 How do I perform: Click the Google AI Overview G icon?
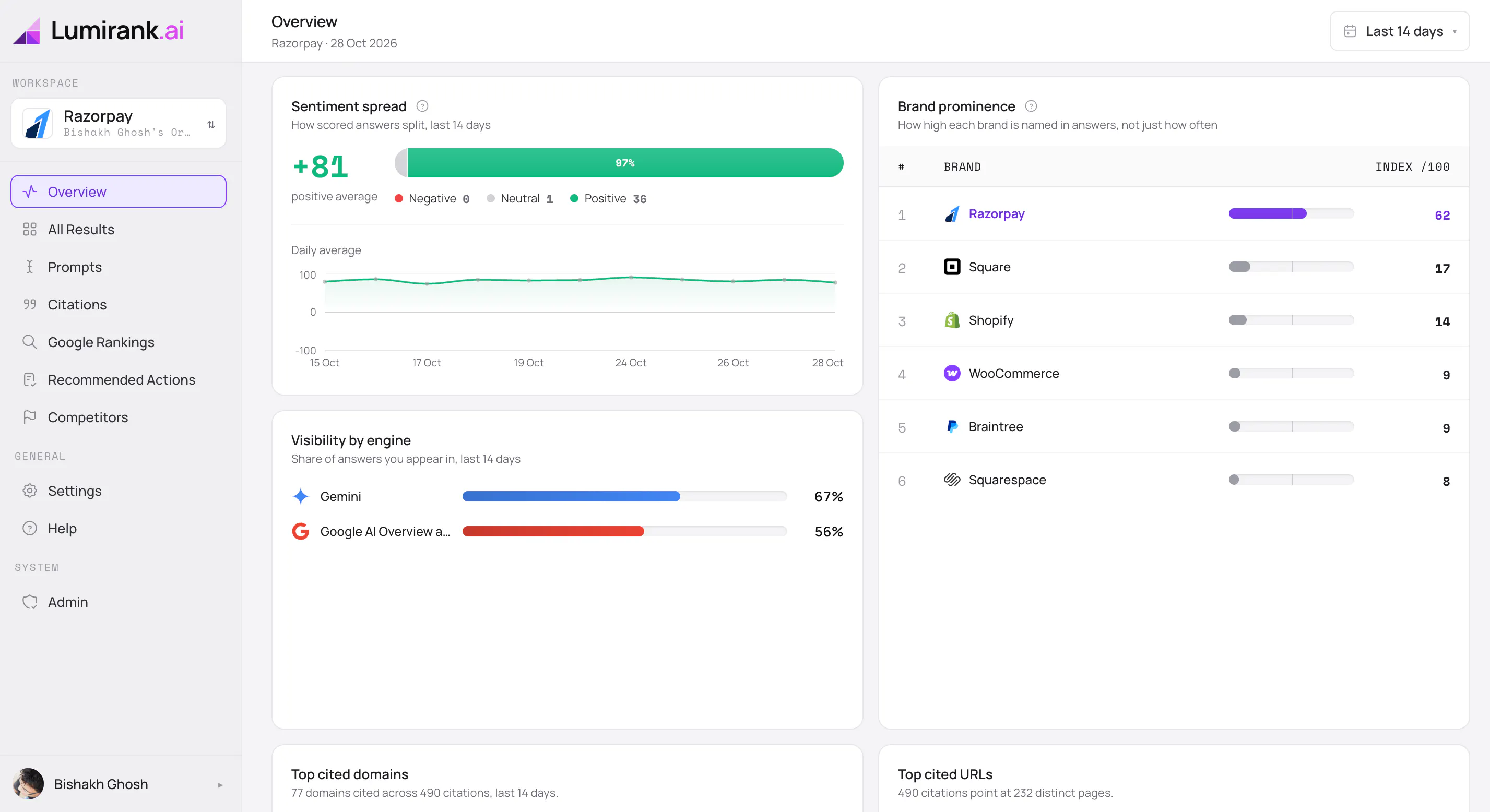tap(300, 531)
